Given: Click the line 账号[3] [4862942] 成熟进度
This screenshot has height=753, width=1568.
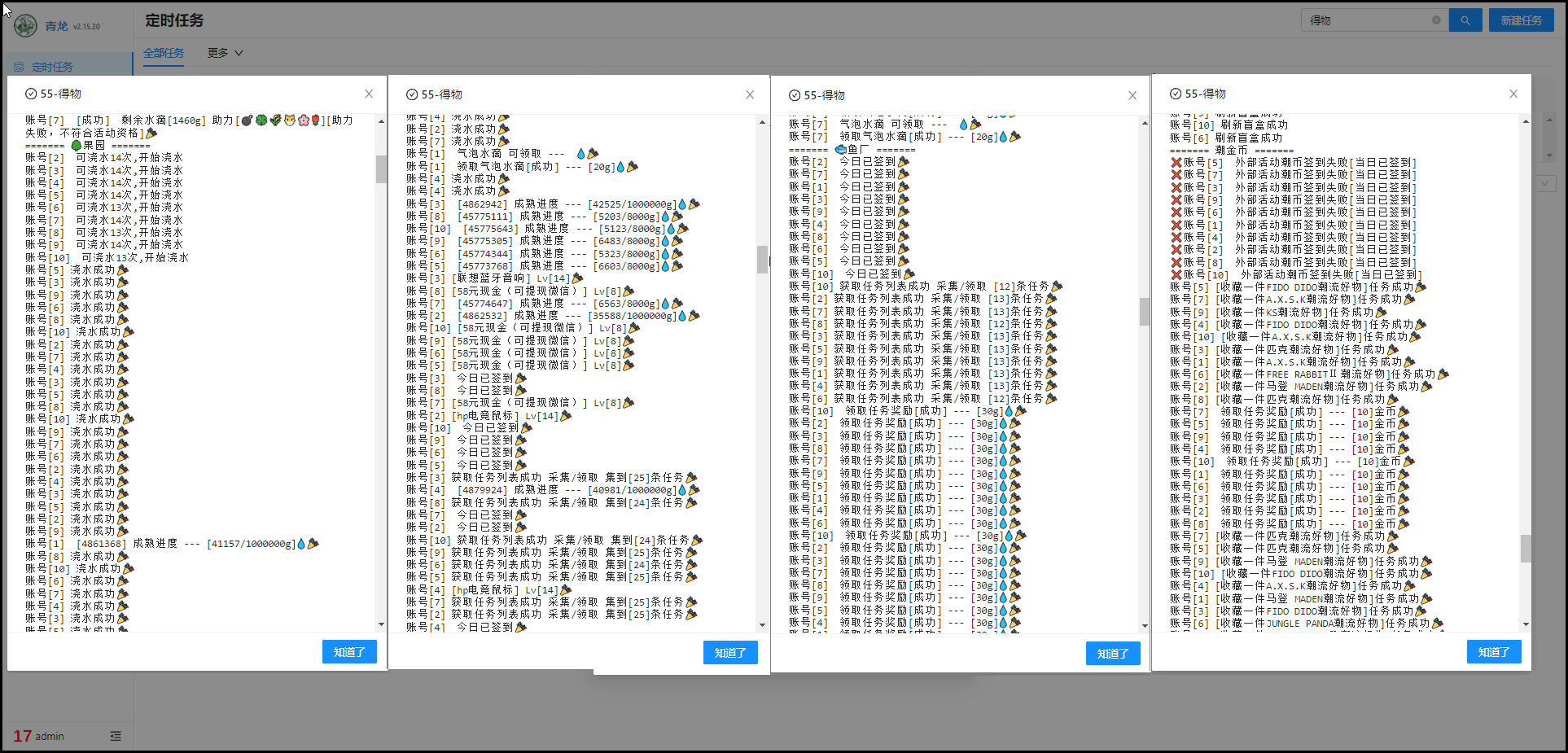Looking at the screenshot, I should click(553, 204).
